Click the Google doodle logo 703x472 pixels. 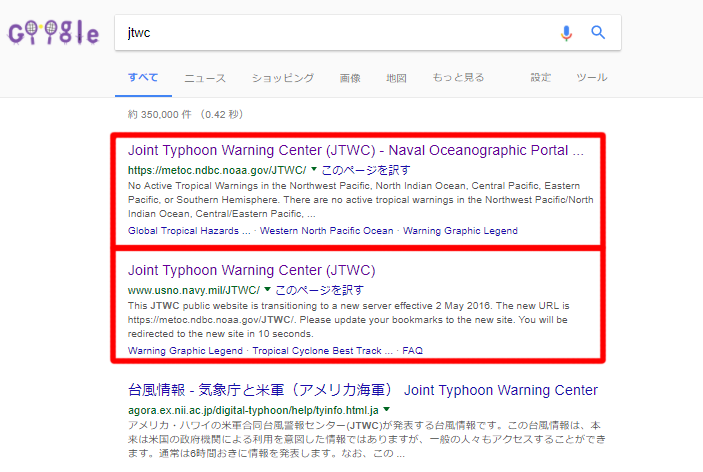[53, 33]
